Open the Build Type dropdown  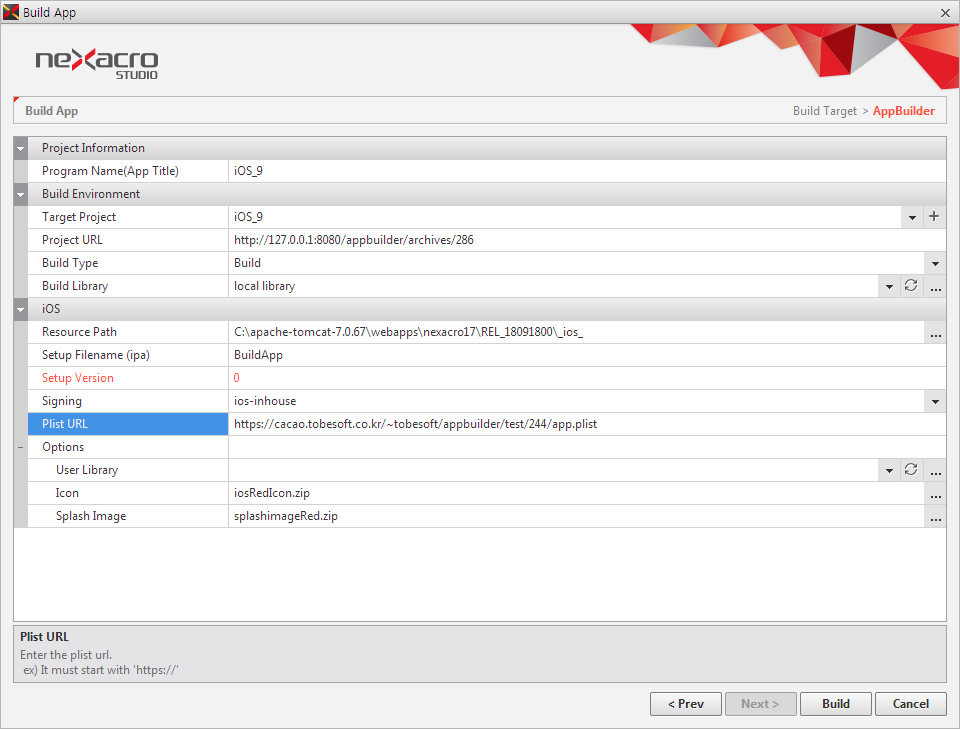tap(935, 263)
